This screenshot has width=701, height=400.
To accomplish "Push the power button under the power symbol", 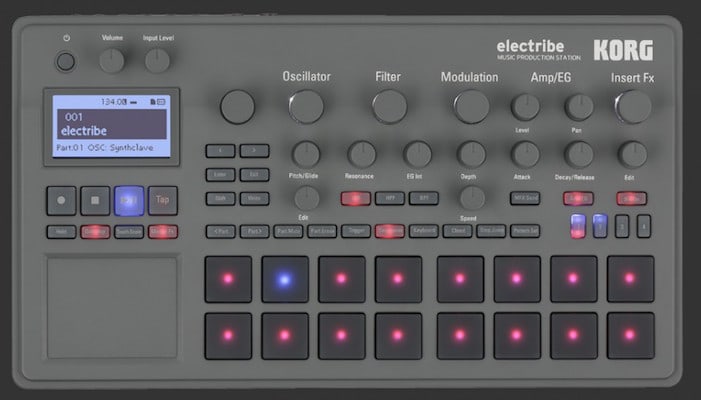I will [x=65, y=62].
